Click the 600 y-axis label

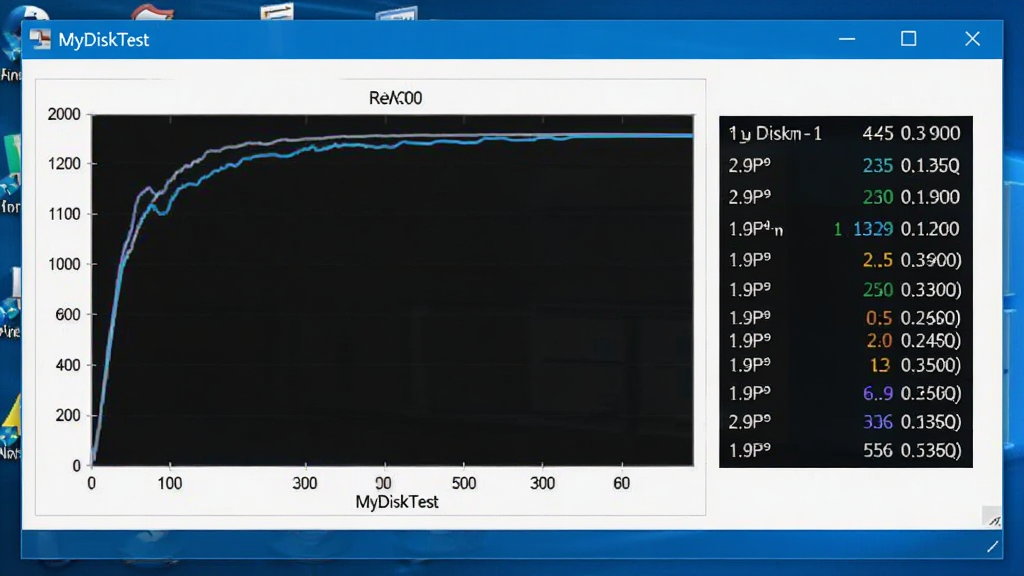point(68,314)
